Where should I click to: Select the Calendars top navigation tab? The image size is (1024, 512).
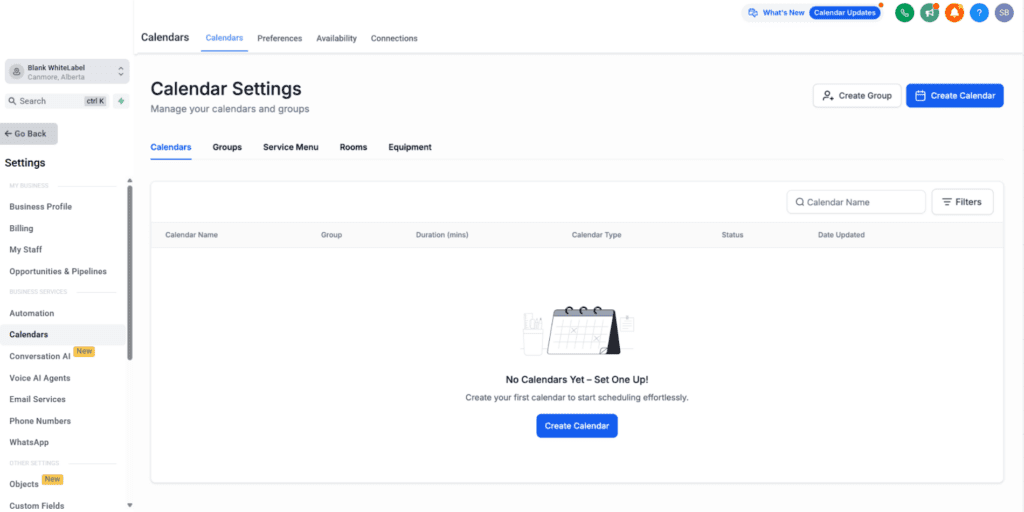pyautogui.click(x=224, y=39)
